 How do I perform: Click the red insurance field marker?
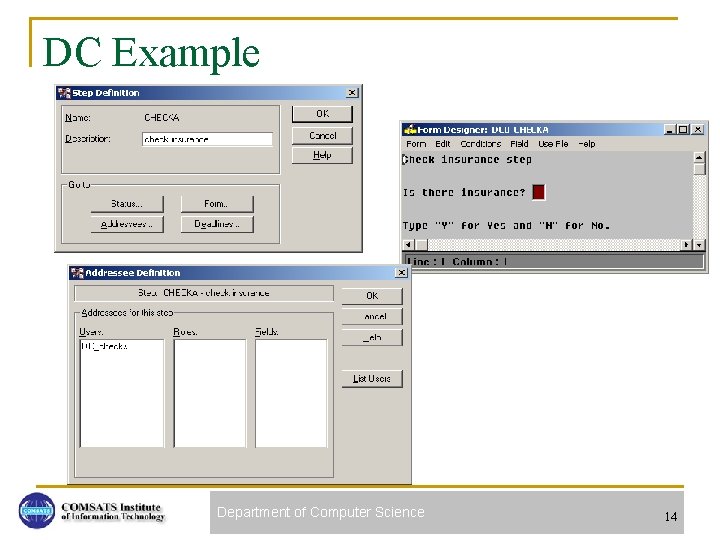(x=539, y=192)
